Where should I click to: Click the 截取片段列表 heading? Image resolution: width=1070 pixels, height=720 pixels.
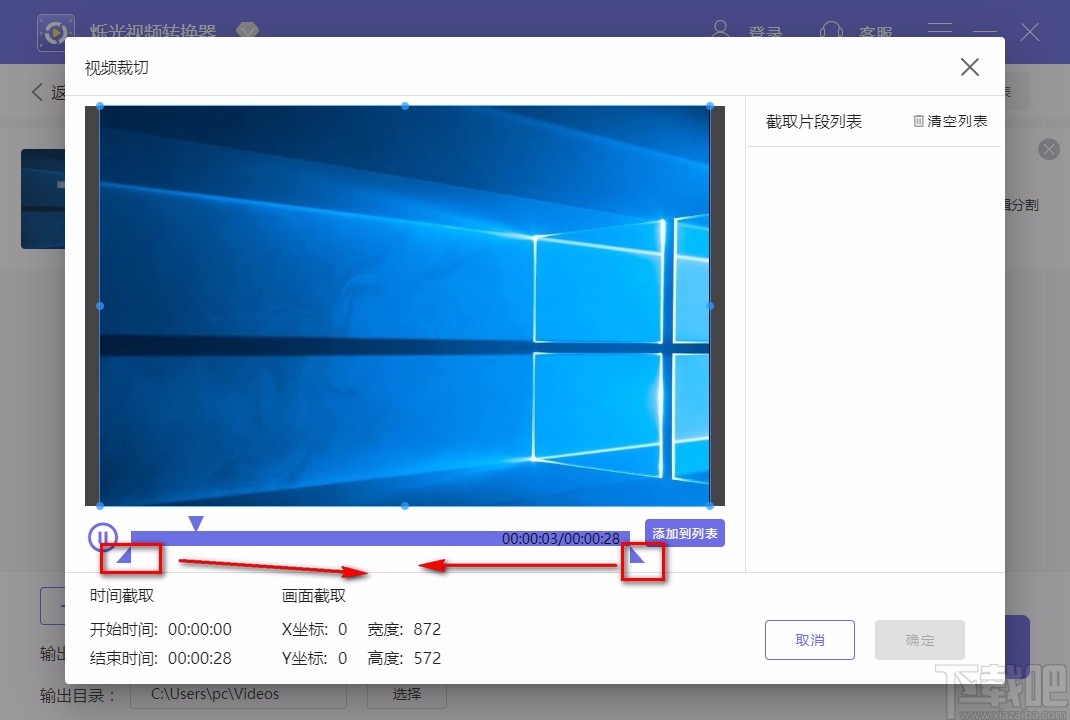[x=814, y=121]
